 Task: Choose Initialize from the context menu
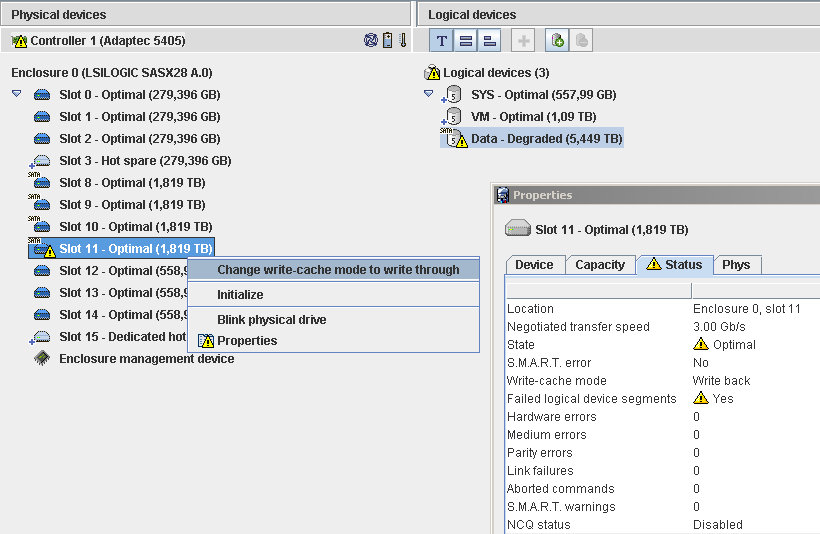(x=240, y=295)
